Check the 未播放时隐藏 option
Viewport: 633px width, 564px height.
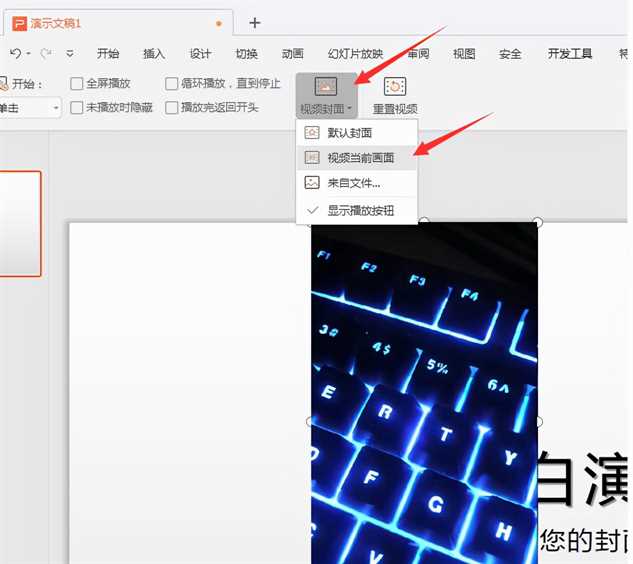tap(77, 107)
